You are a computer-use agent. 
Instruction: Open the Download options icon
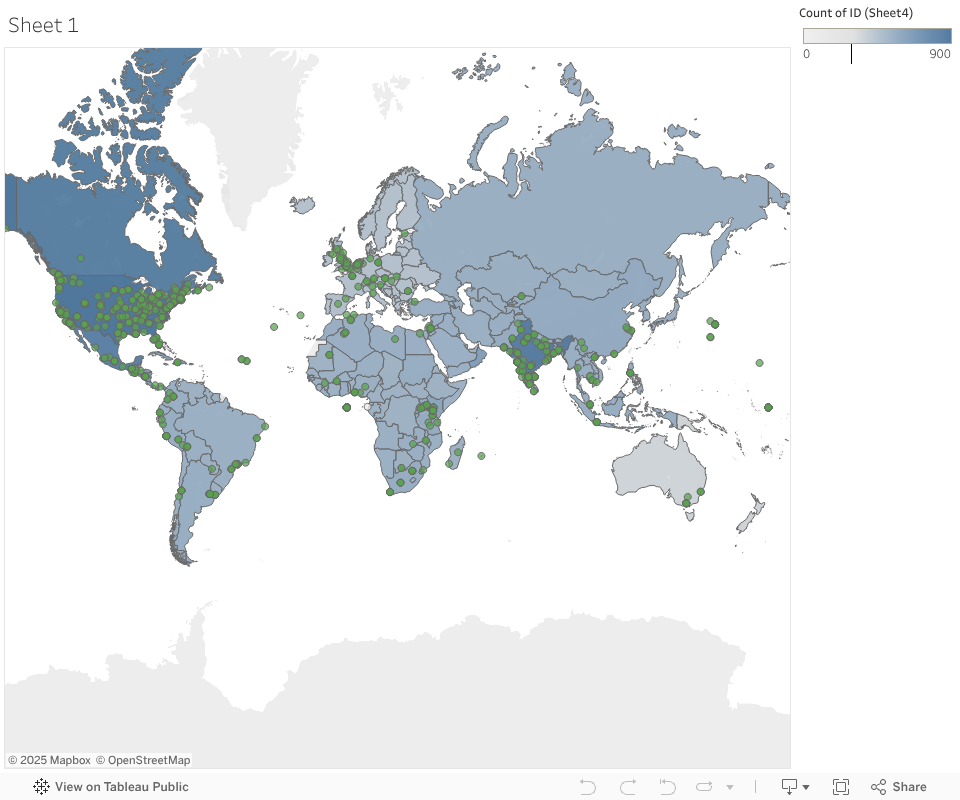coord(789,787)
